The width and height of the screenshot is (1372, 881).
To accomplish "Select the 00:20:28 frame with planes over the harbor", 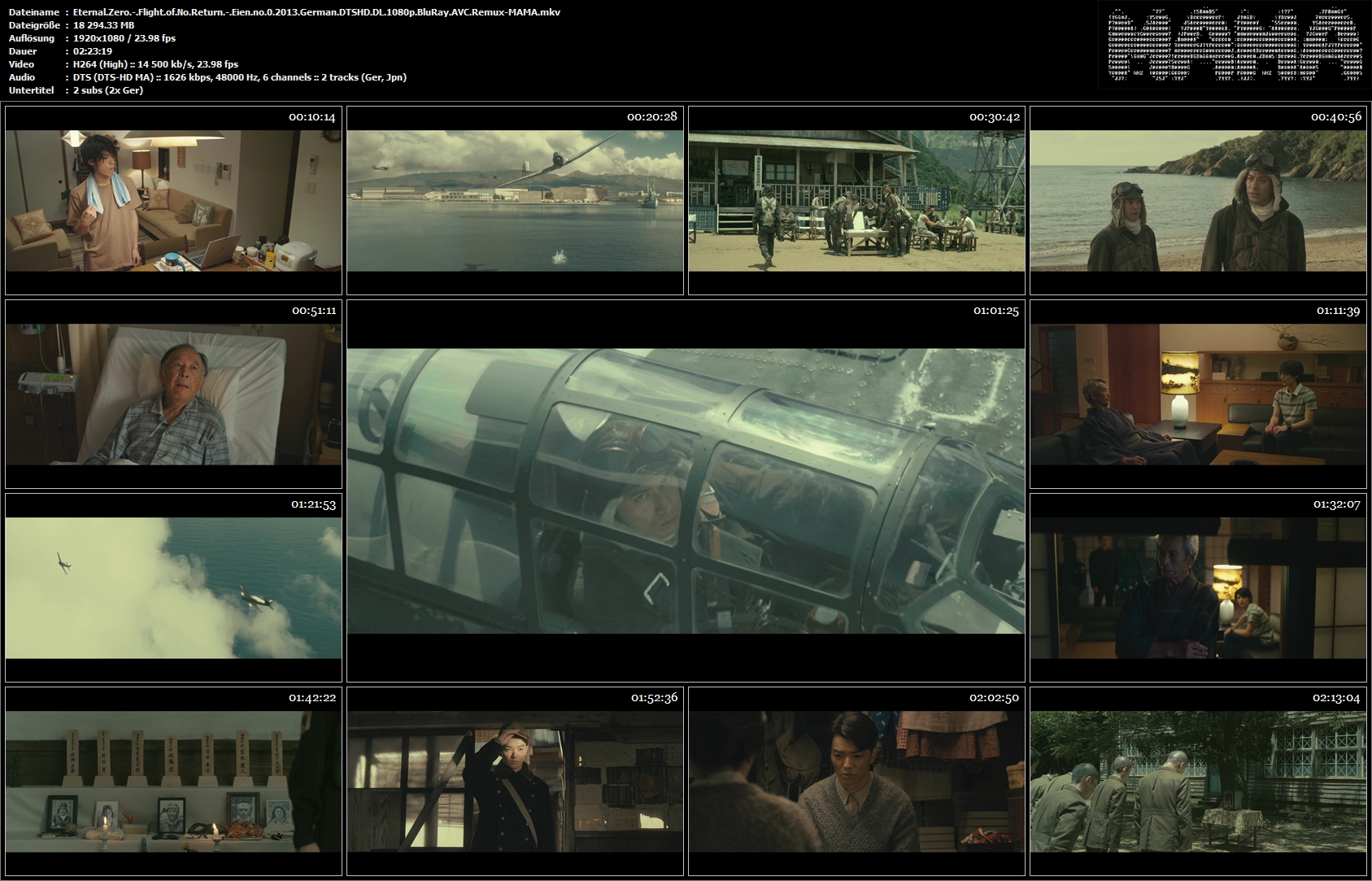I will [x=515, y=200].
